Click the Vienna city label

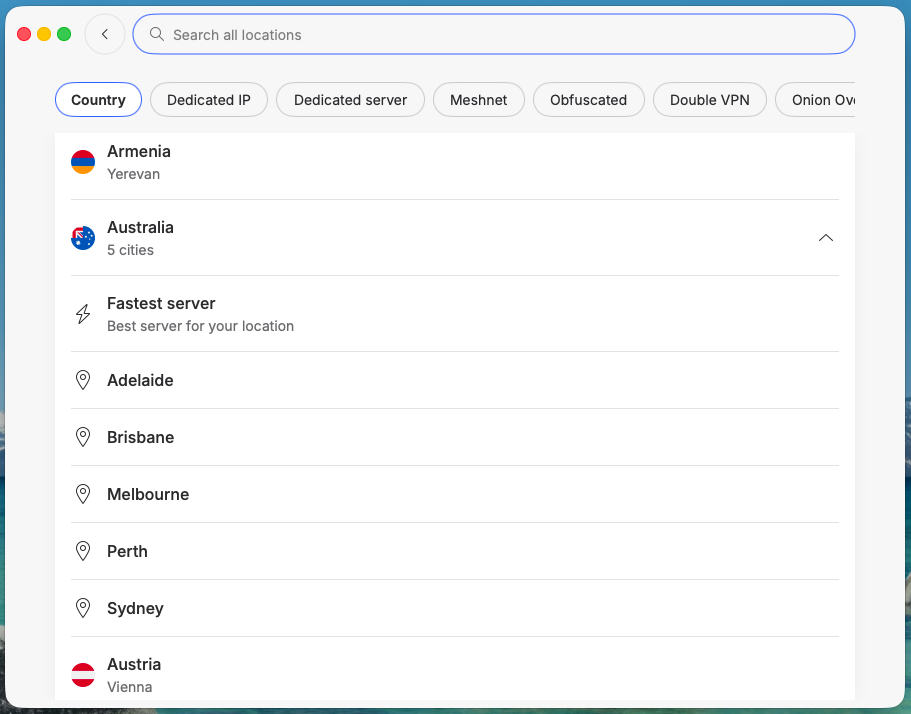[x=130, y=687]
